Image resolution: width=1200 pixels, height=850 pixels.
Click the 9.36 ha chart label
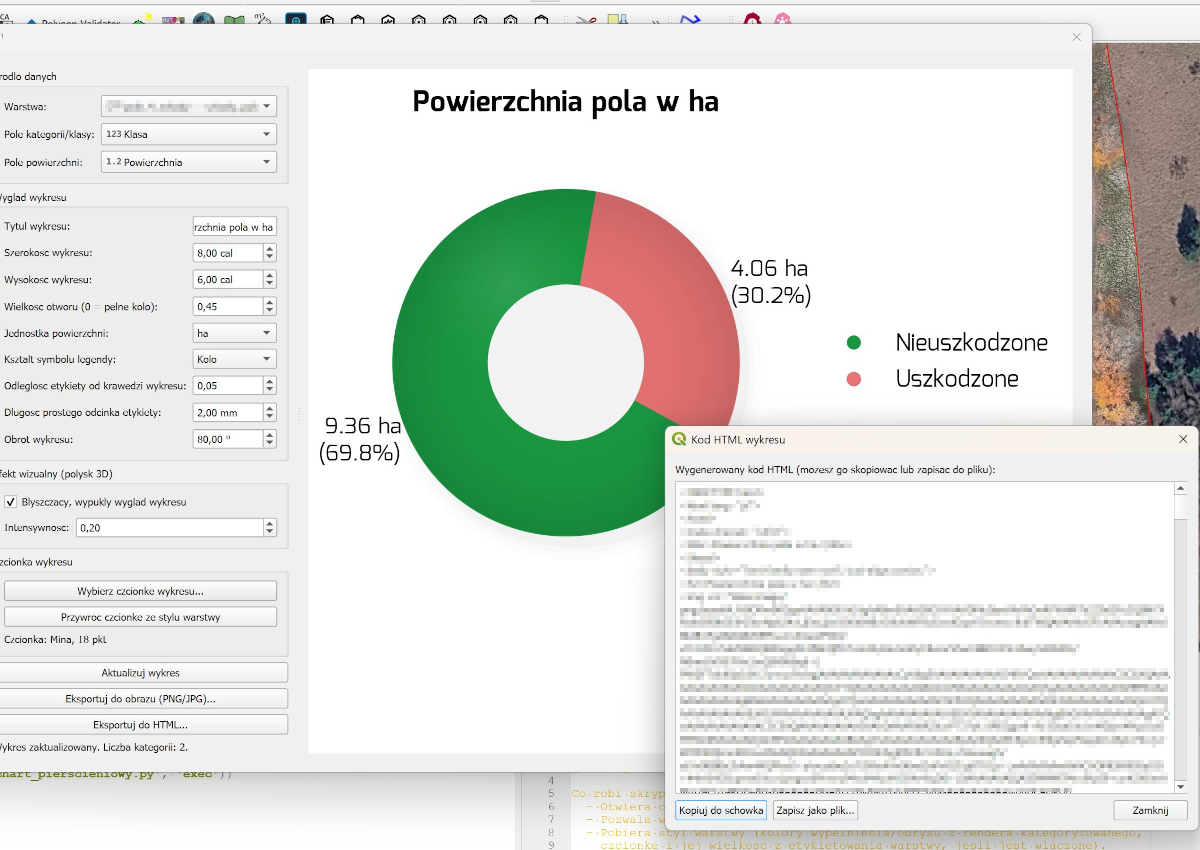pyautogui.click(x=360, y=440)
